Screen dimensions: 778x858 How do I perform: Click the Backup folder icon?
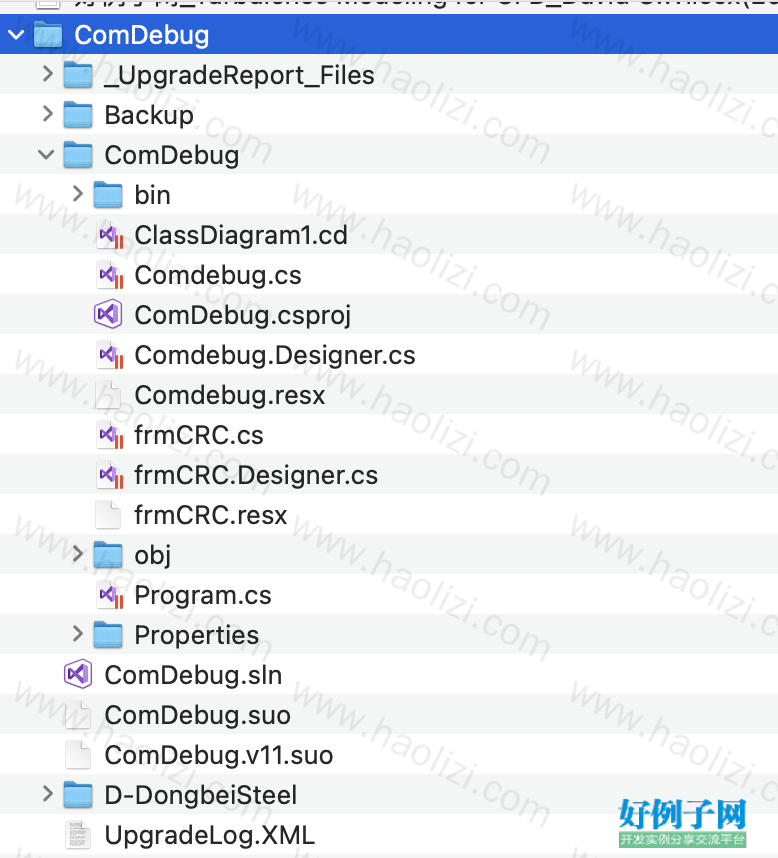coord(78,115)
